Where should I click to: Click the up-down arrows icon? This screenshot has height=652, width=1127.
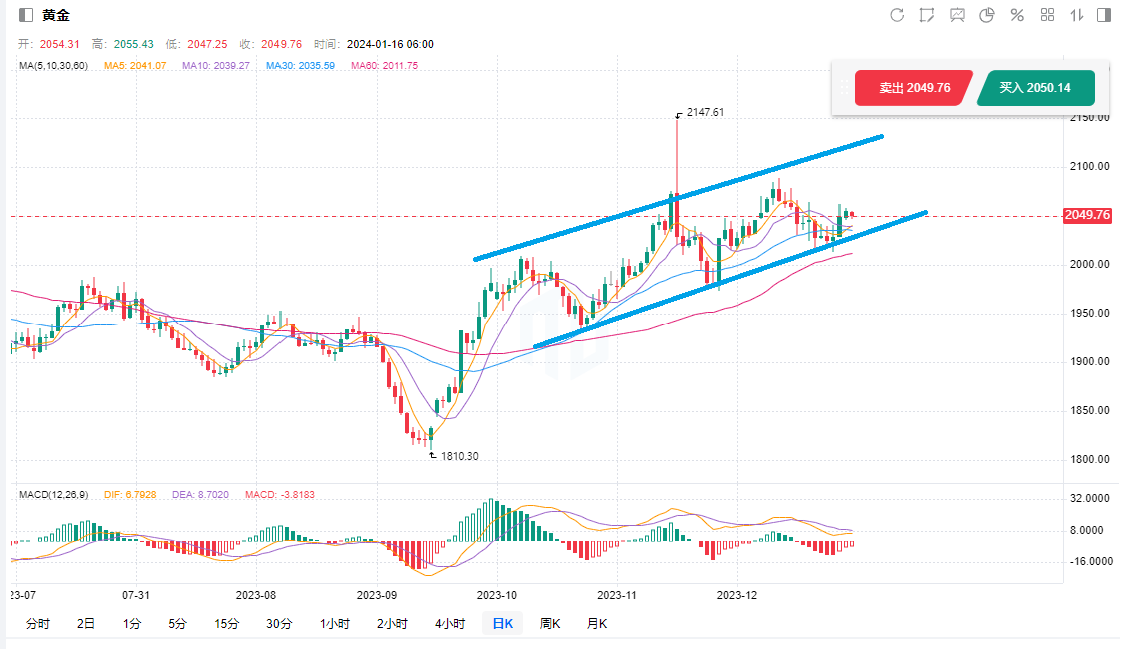click(1077, 15)
